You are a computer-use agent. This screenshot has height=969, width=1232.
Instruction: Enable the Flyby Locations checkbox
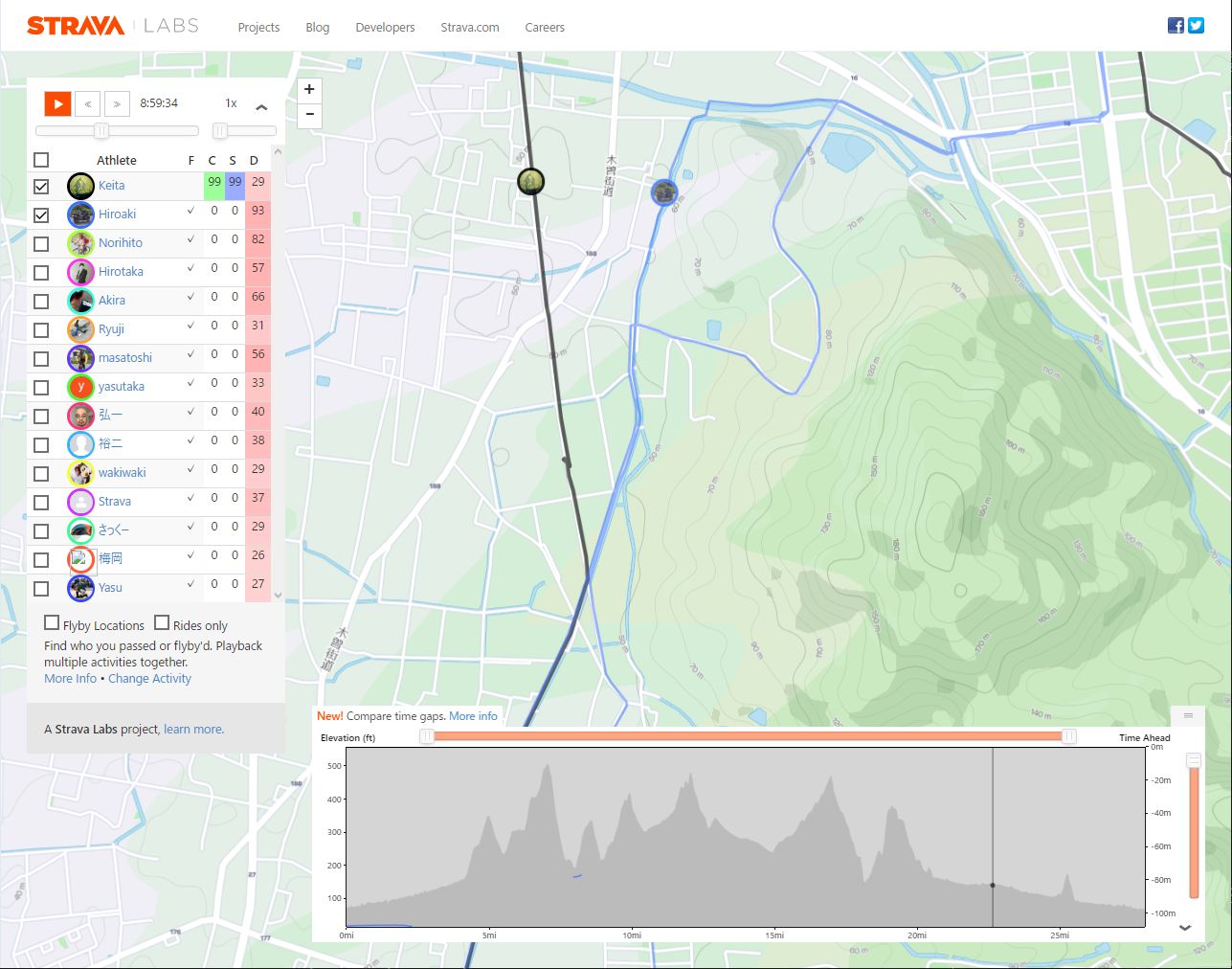(x=52, y=623)
